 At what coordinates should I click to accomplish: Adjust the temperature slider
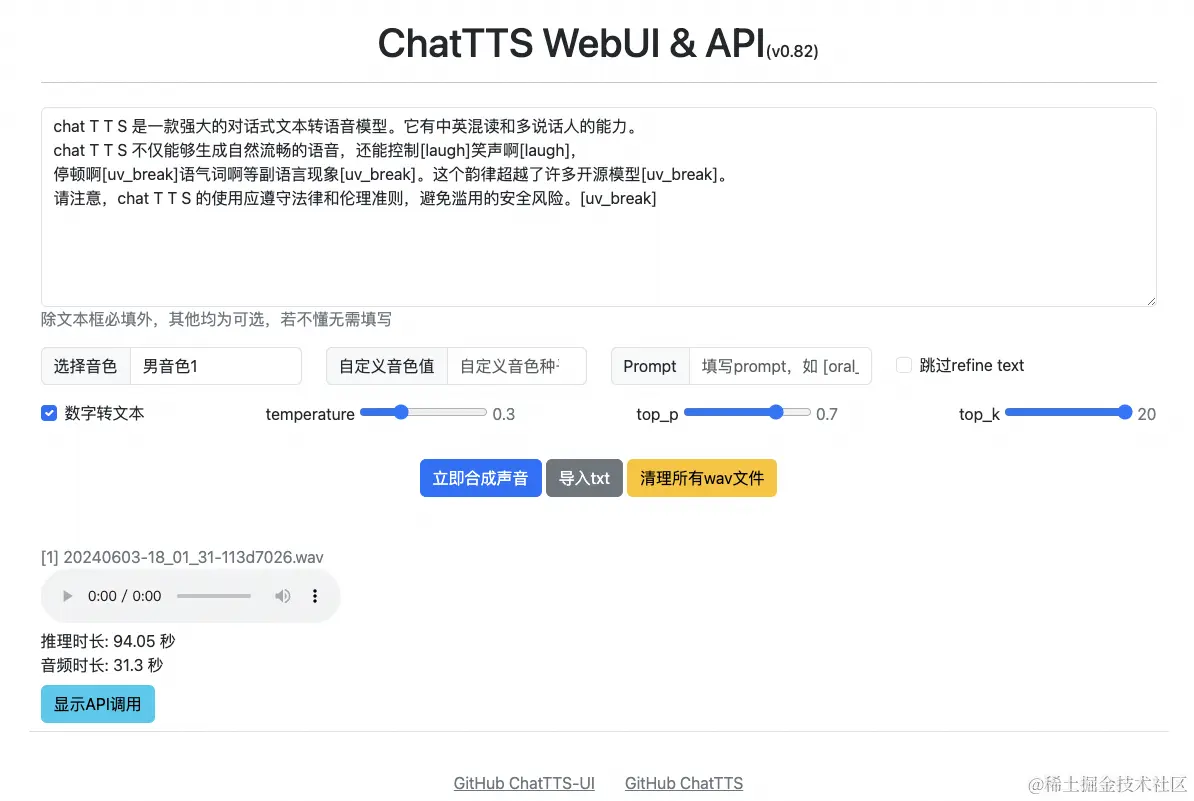423,413
